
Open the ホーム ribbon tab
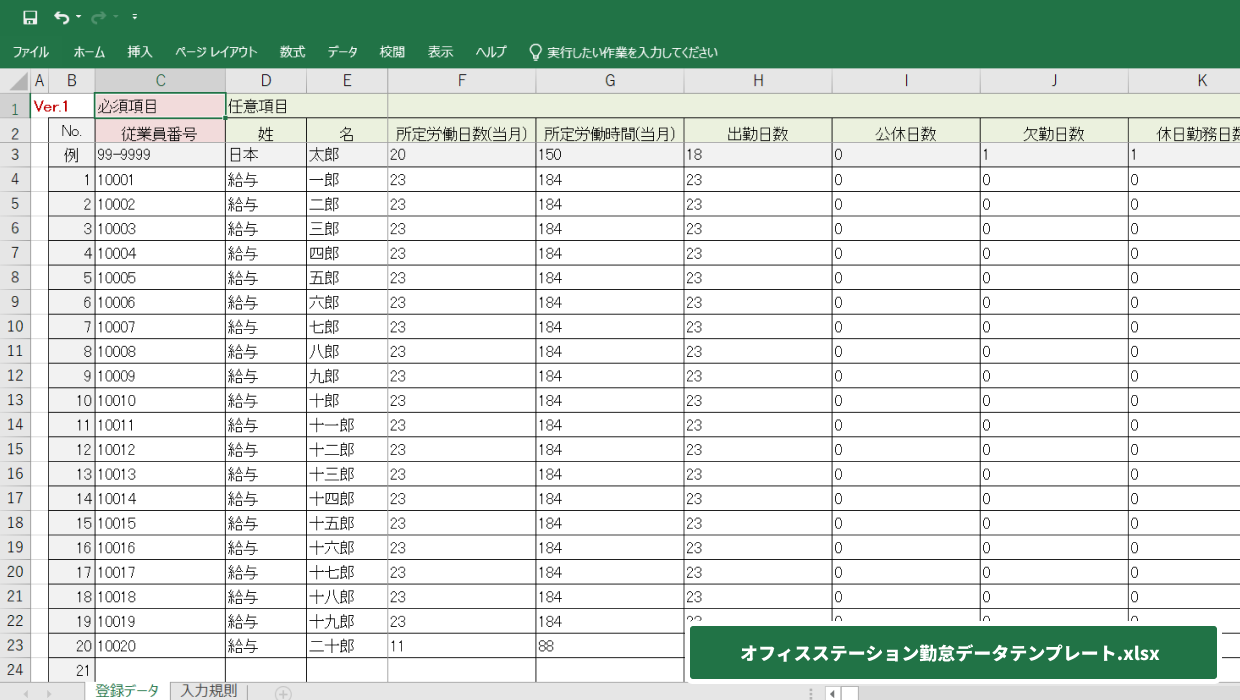(x=89, y=52)
